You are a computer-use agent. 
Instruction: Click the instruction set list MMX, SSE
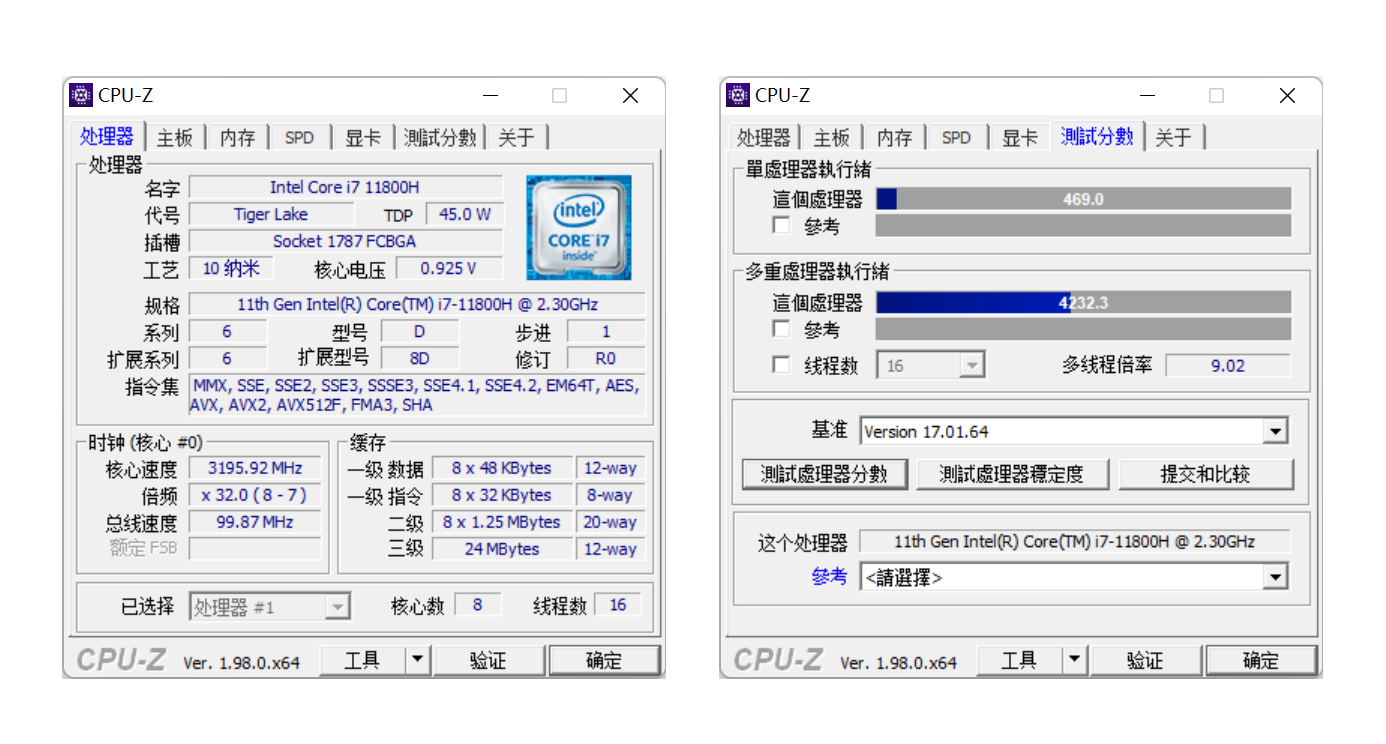(417, 395)
